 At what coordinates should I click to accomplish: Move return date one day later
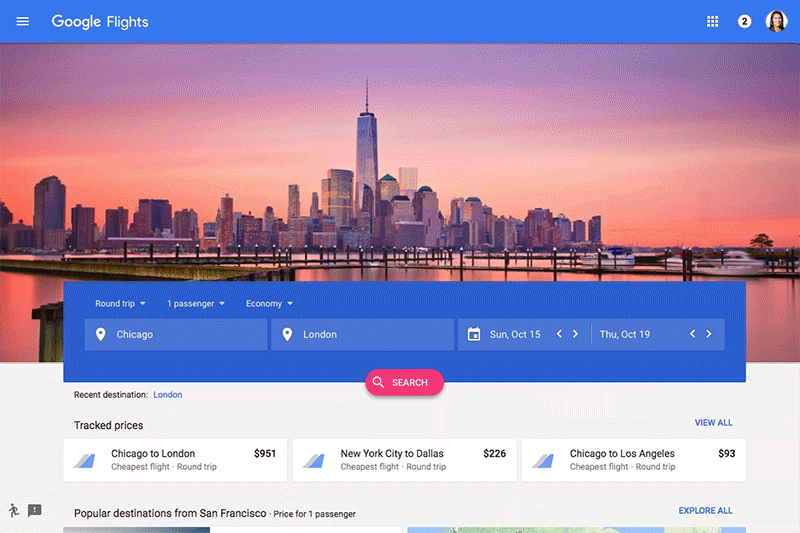(x=709, y=334)
